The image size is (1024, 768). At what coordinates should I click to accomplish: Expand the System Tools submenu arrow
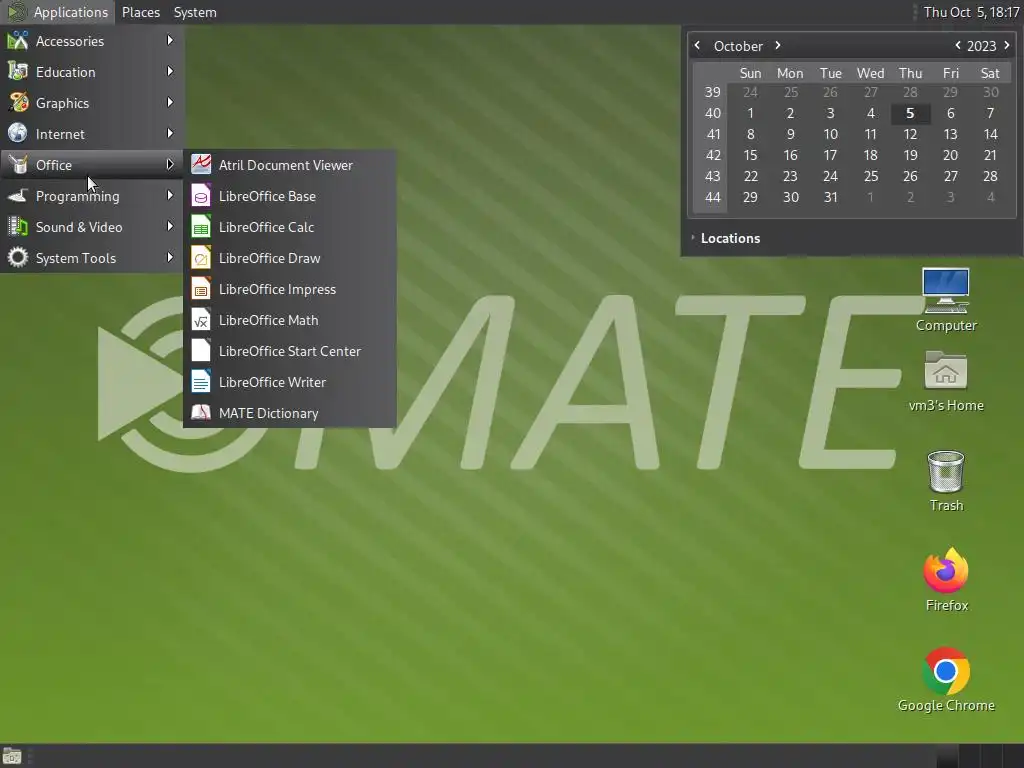point(170,257)
